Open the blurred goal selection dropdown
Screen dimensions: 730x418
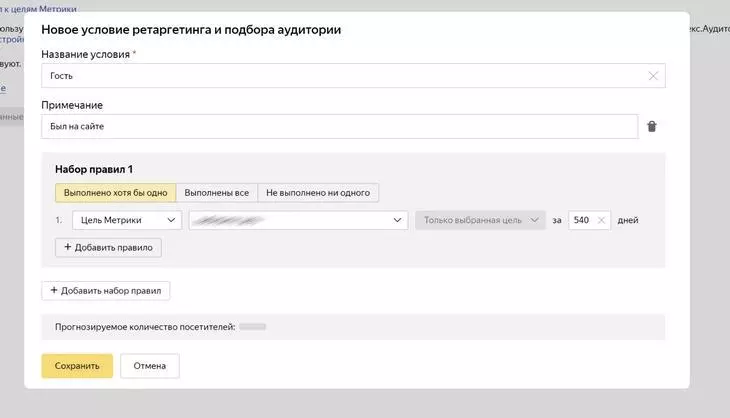click(298, 220)
